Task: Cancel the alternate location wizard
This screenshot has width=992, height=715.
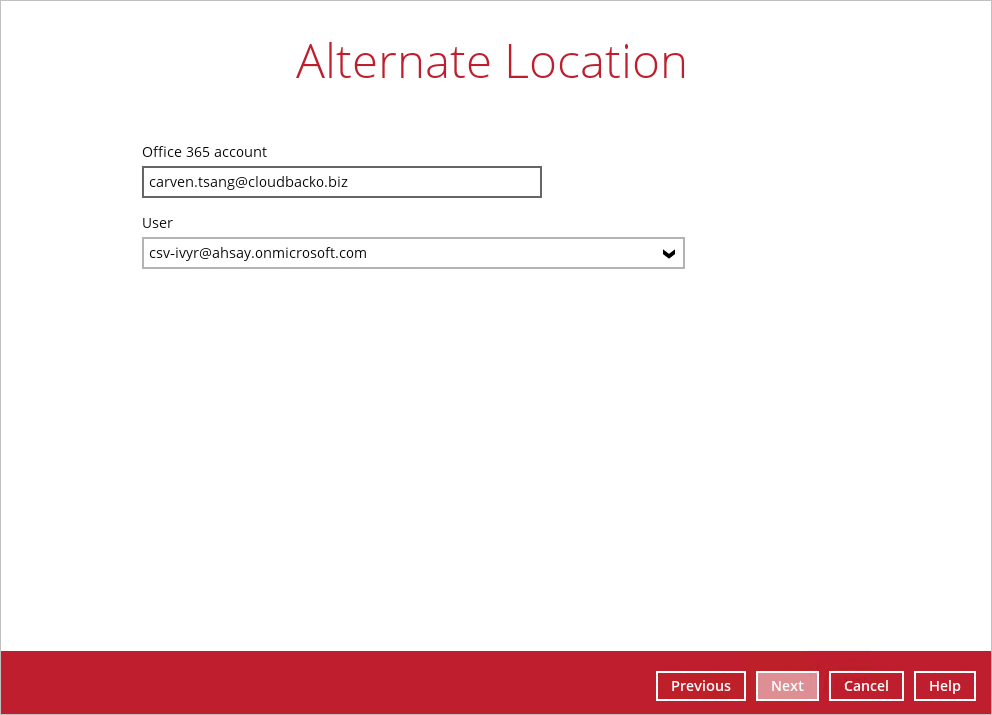Action: coord(866,686)
